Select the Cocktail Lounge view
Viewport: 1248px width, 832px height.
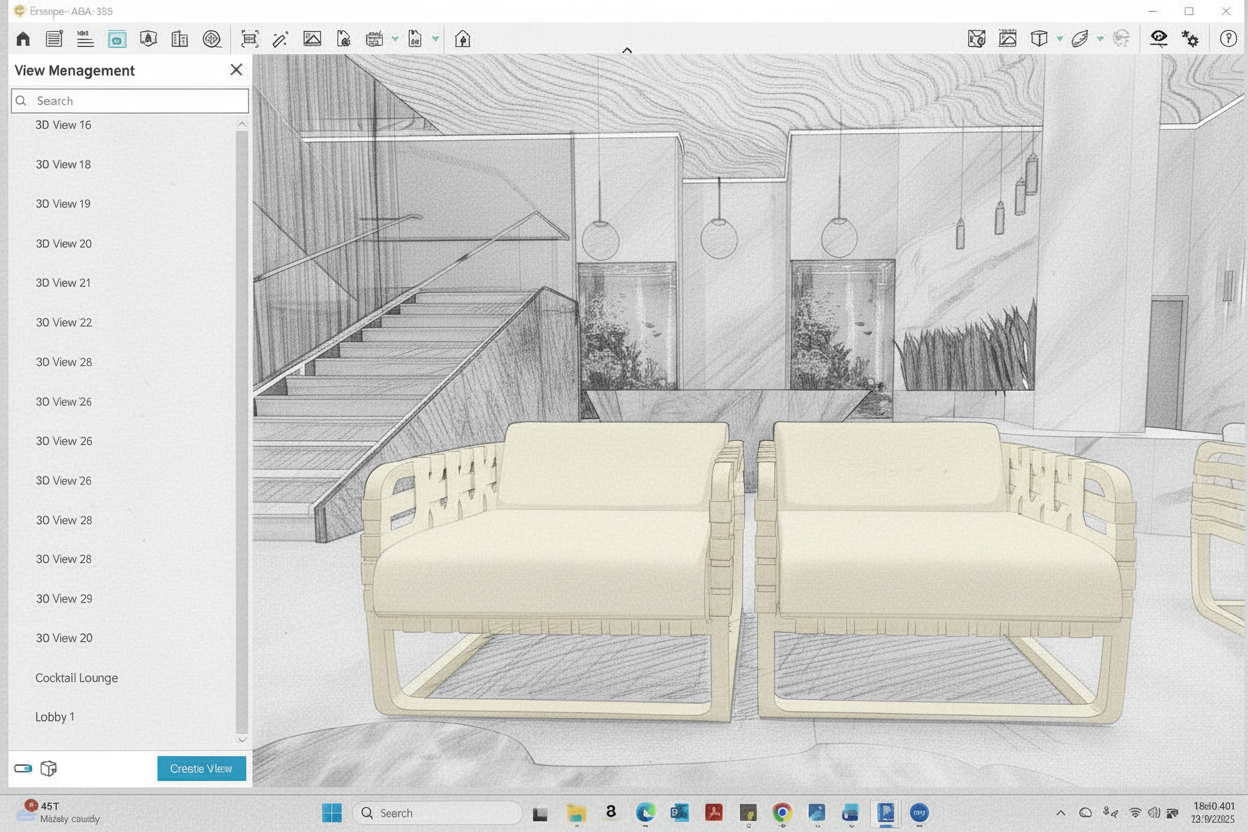click(x=76, y=678)
